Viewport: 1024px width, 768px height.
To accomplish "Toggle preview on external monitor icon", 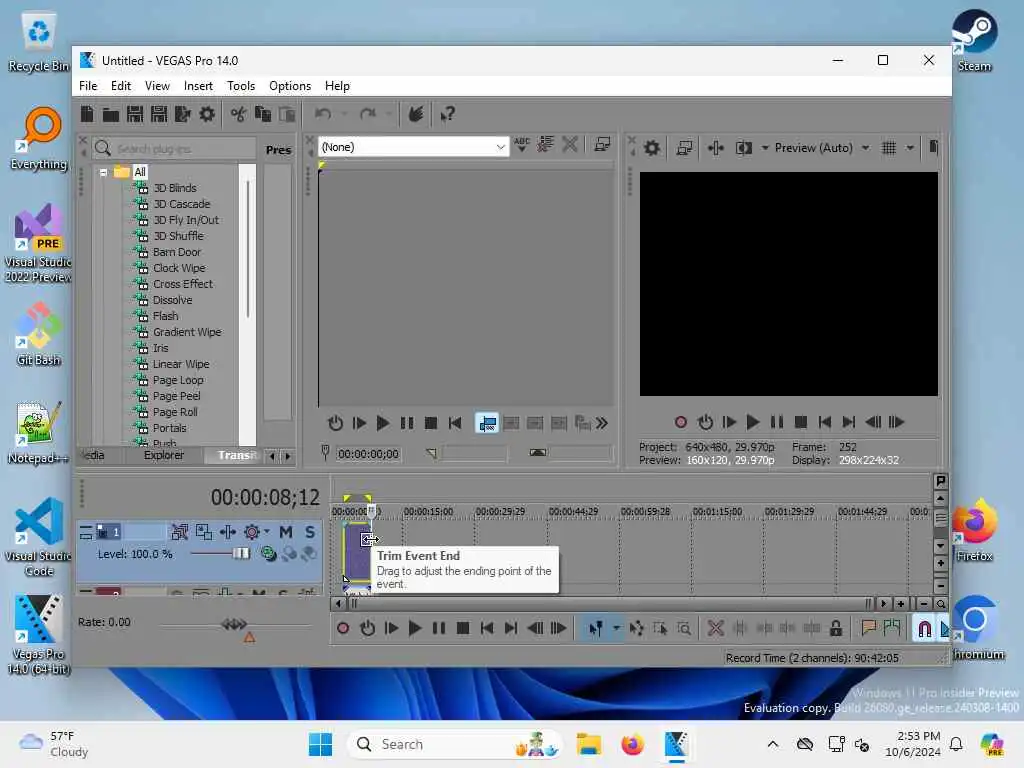I will [684, 148].
